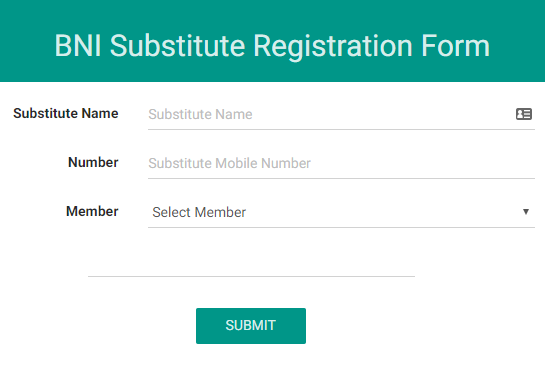Screen dimensions: 545x391
Task: Click the 'Substitute Mobile Number' placeholder text
Action: (x=229, y=163)
